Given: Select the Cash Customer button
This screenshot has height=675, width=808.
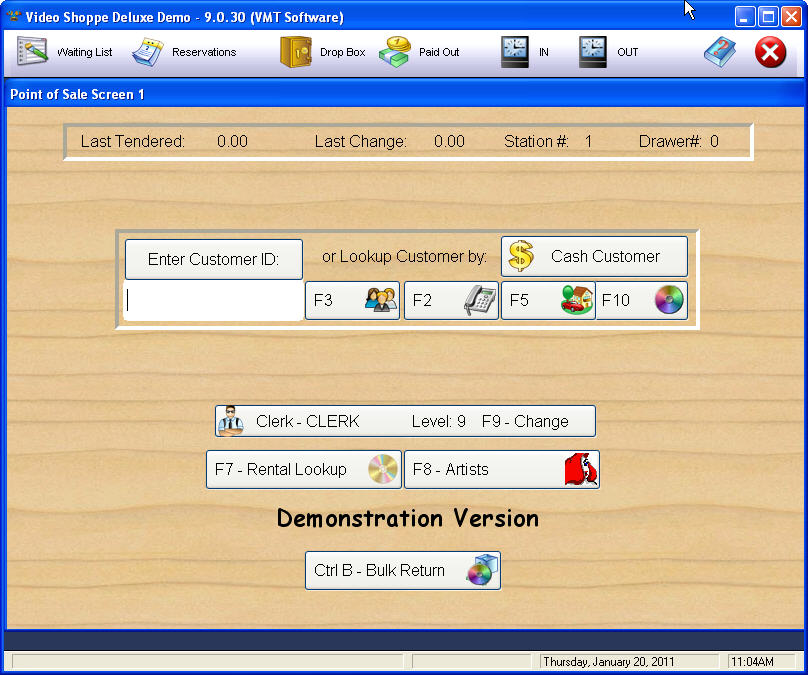Looking at the screenshot, I should click(x=594, y=256).
